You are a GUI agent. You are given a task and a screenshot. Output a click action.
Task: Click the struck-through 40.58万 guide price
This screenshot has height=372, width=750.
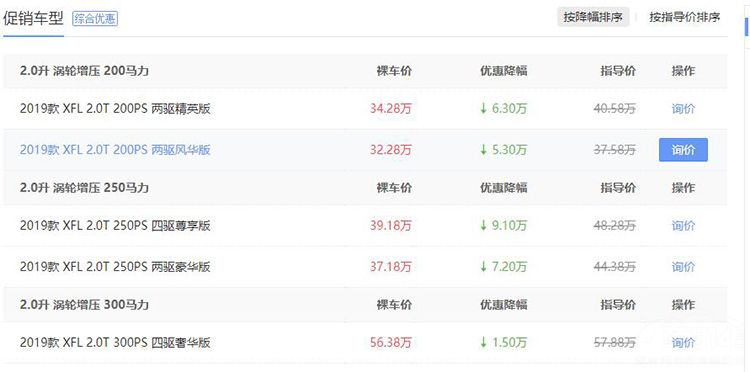615,109
